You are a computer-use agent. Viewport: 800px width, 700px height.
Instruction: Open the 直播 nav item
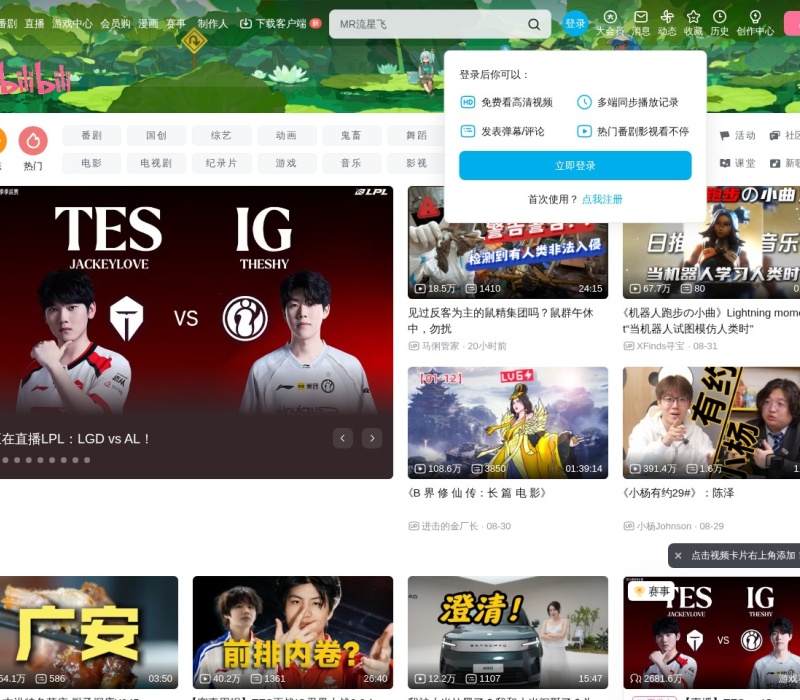(x=34, y=23)
